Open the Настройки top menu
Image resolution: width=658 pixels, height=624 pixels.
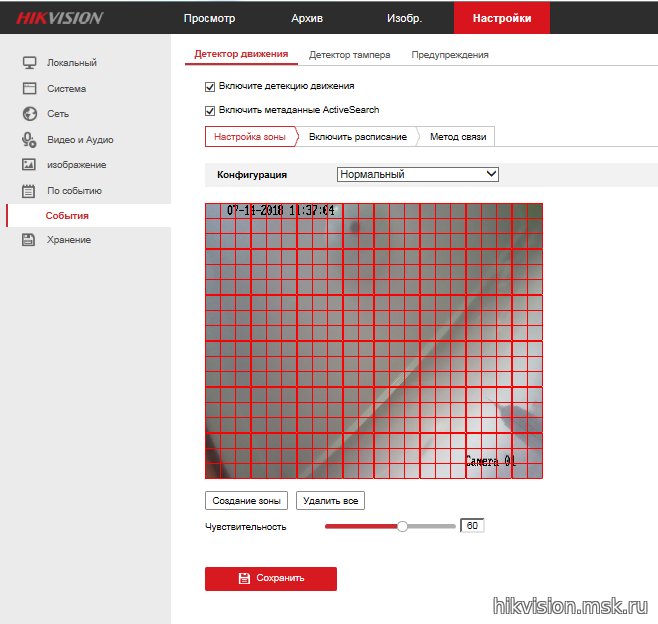(x=502, y=18)
